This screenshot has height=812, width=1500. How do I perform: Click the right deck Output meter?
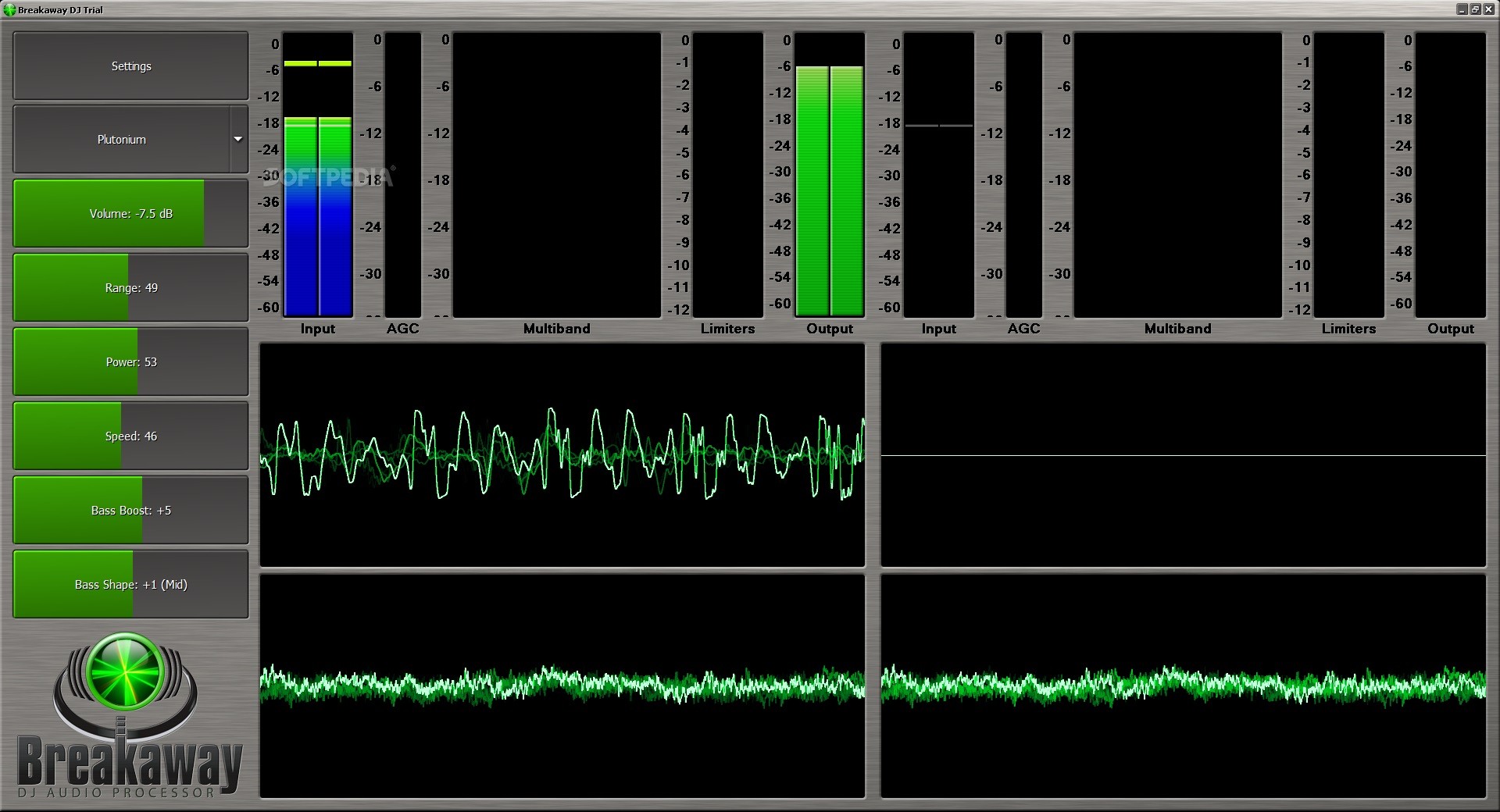1451,175
